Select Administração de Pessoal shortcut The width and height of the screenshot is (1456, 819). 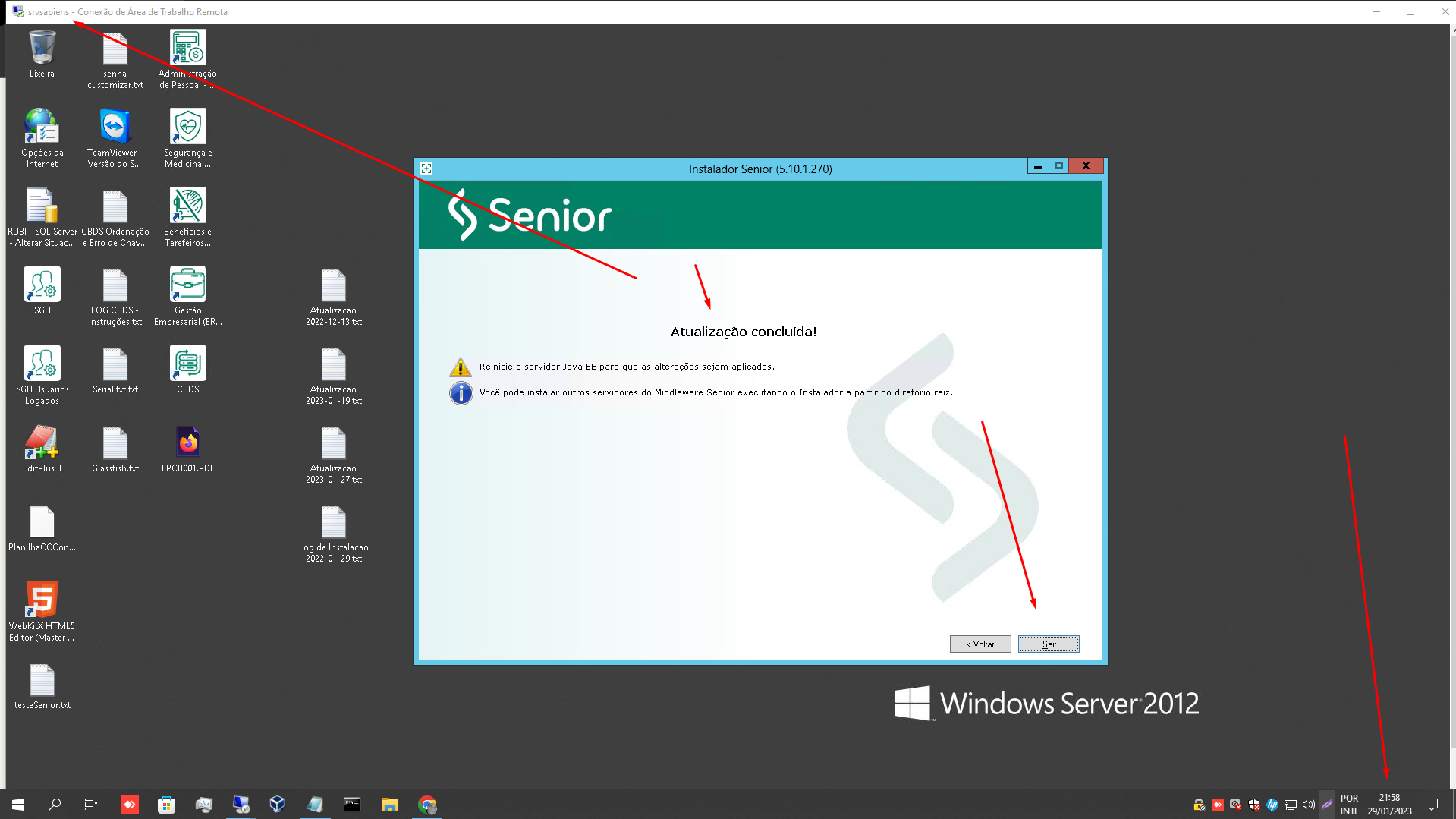[x=187, y=60]
